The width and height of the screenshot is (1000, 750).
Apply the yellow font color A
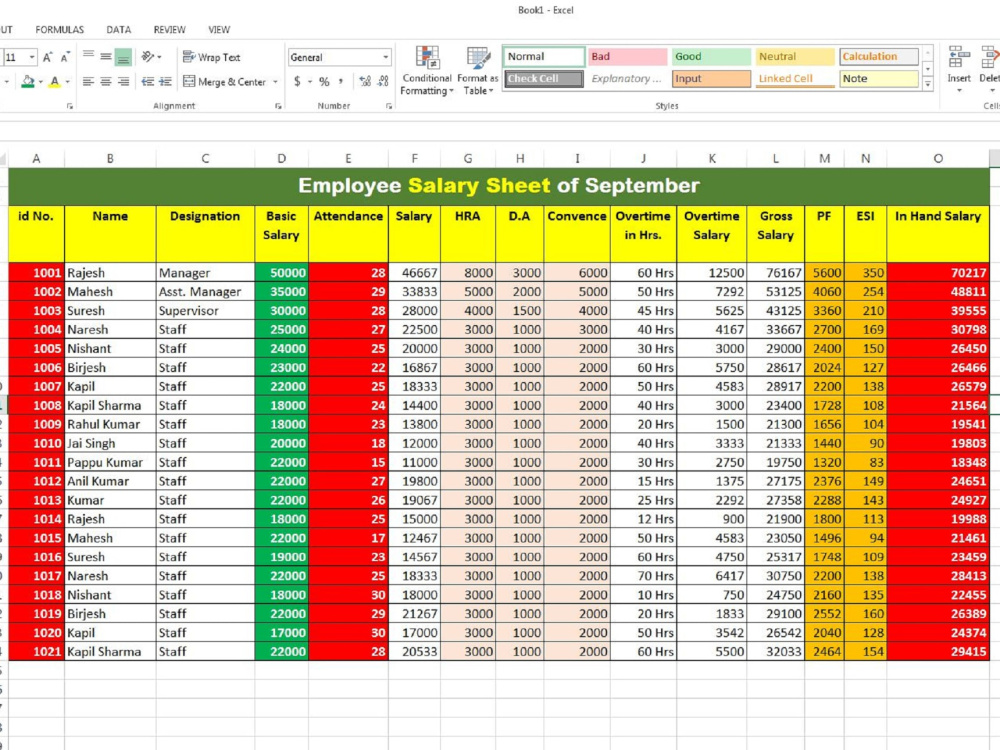click(55, 82)
